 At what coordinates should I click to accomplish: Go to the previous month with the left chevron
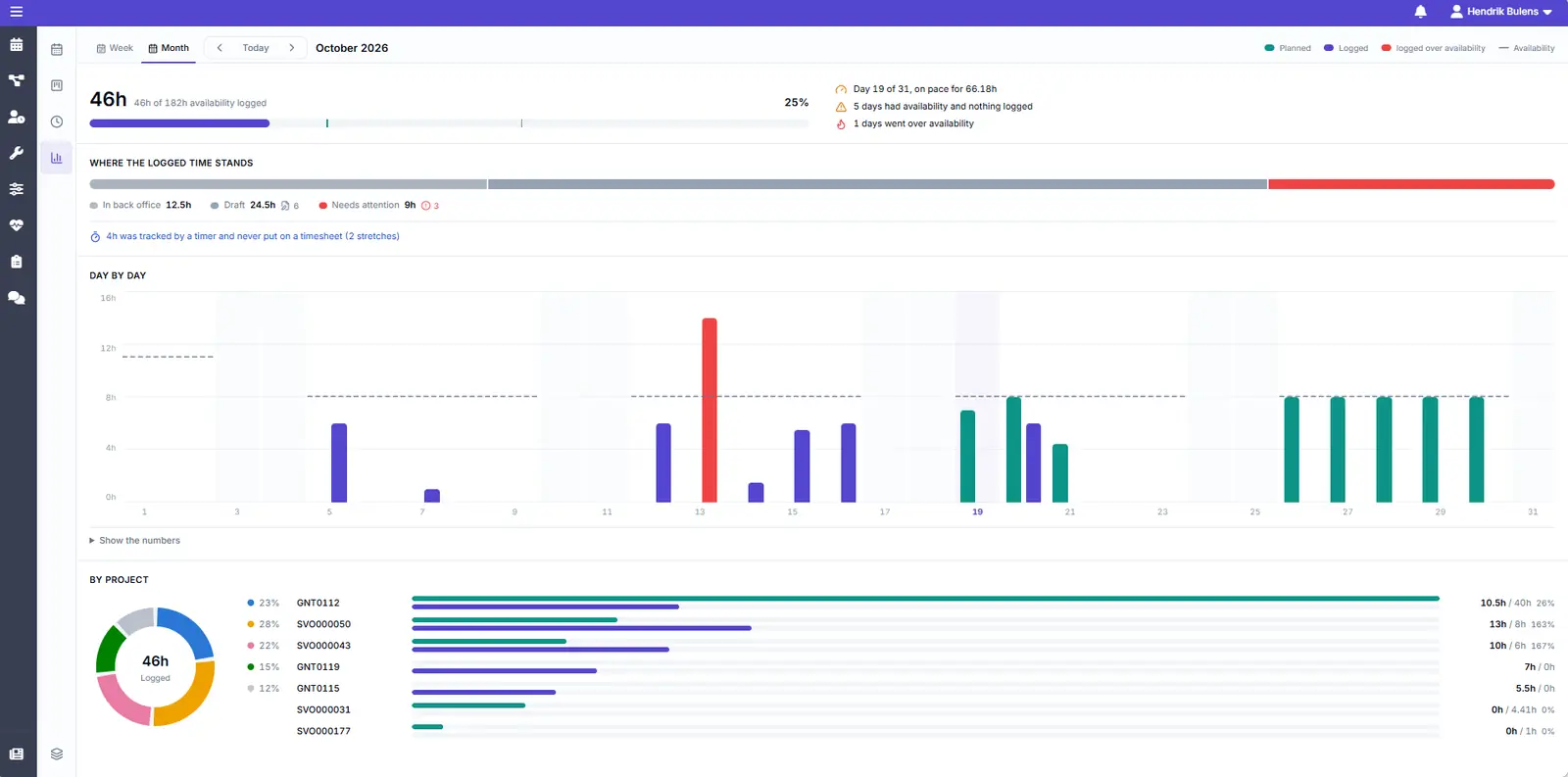pyautogui.click(x=220, y=48)
